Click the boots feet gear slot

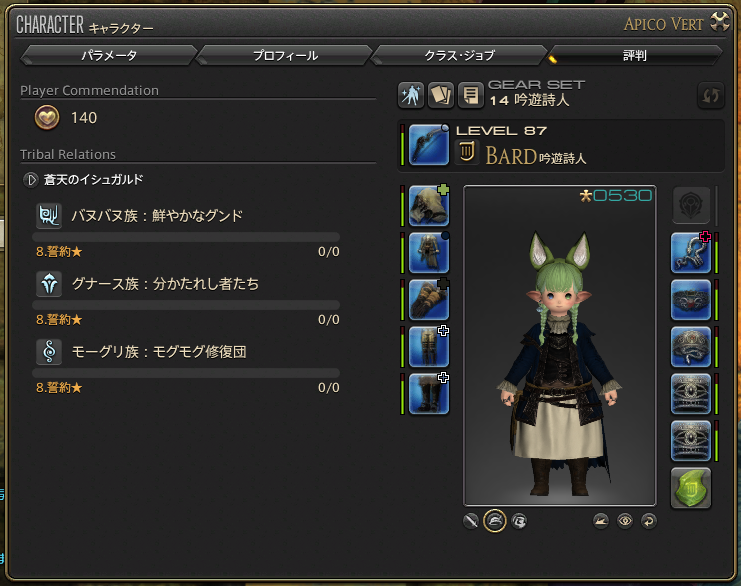[429, 394]
